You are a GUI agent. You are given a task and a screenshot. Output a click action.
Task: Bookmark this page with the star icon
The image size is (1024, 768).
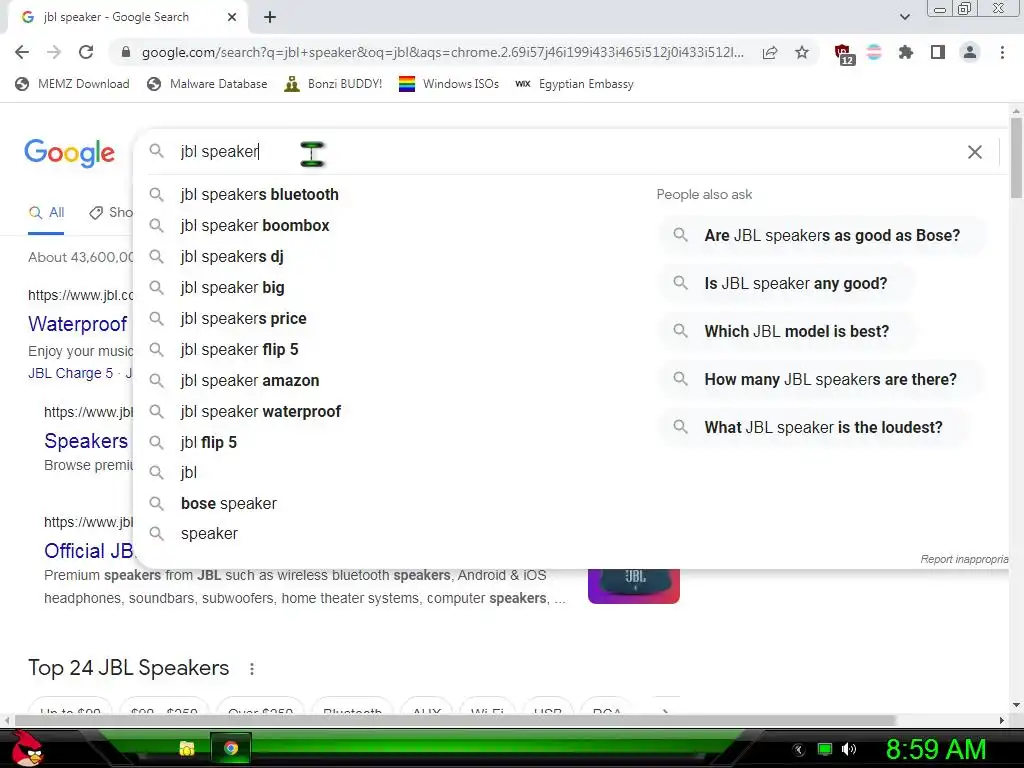pyautogui.click(x=802, y=52)
